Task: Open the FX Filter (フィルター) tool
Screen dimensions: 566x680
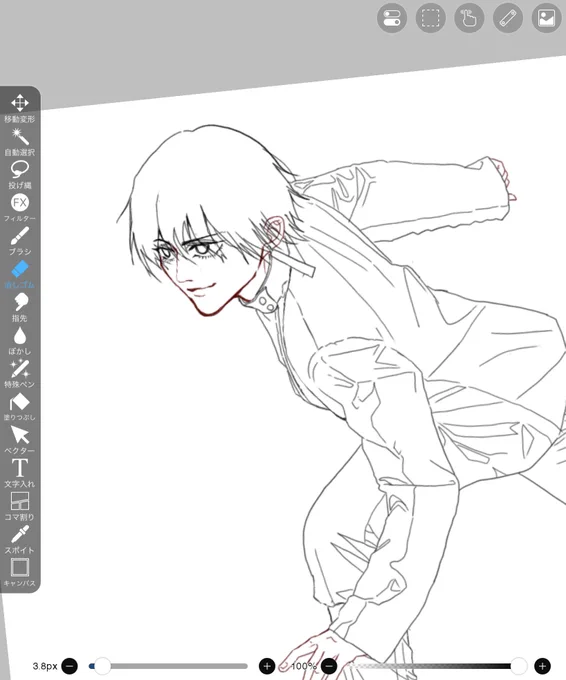Action: click(20, 207)
